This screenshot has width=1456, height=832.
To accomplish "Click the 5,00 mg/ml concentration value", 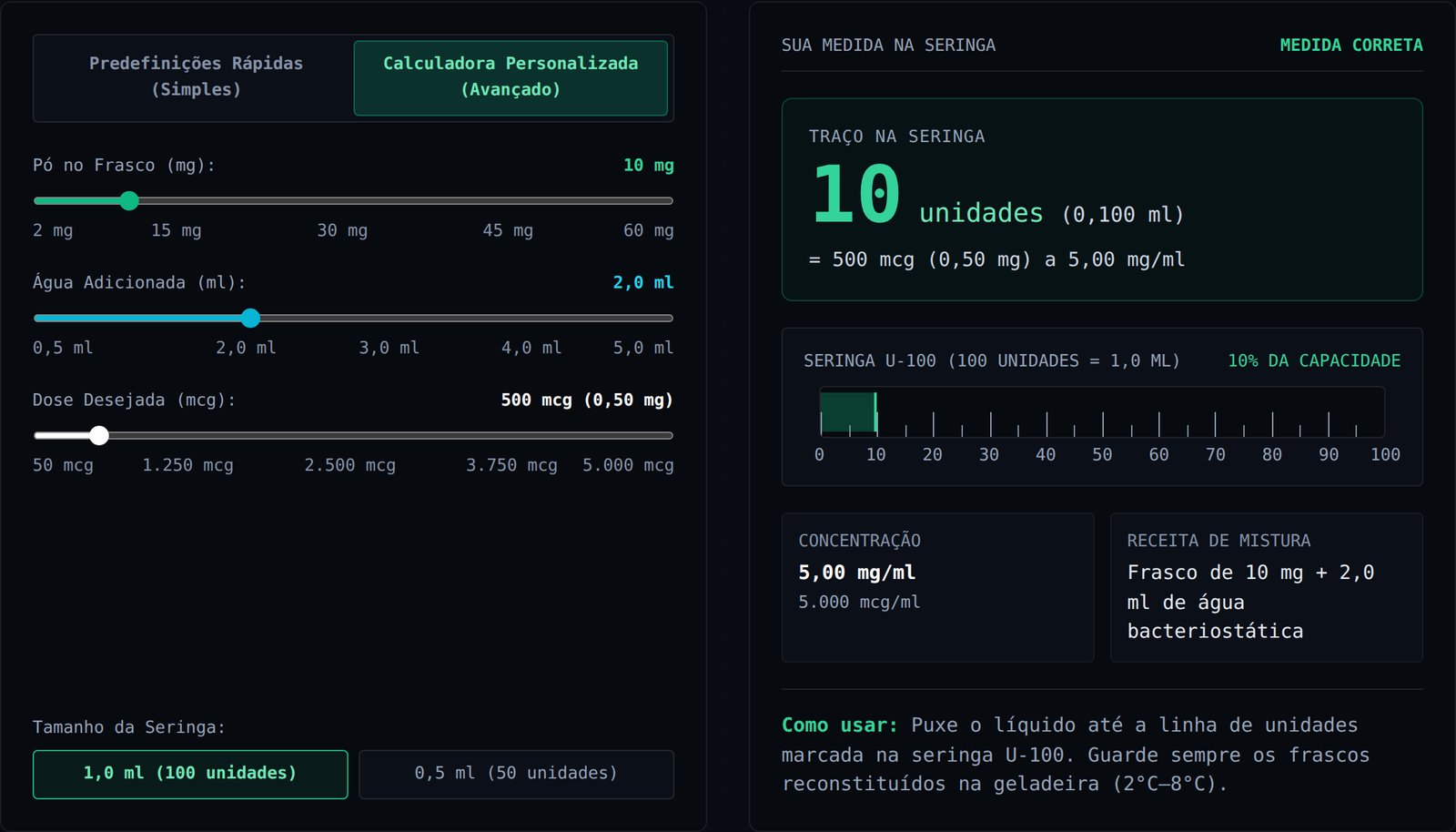I will coord(857,573).
